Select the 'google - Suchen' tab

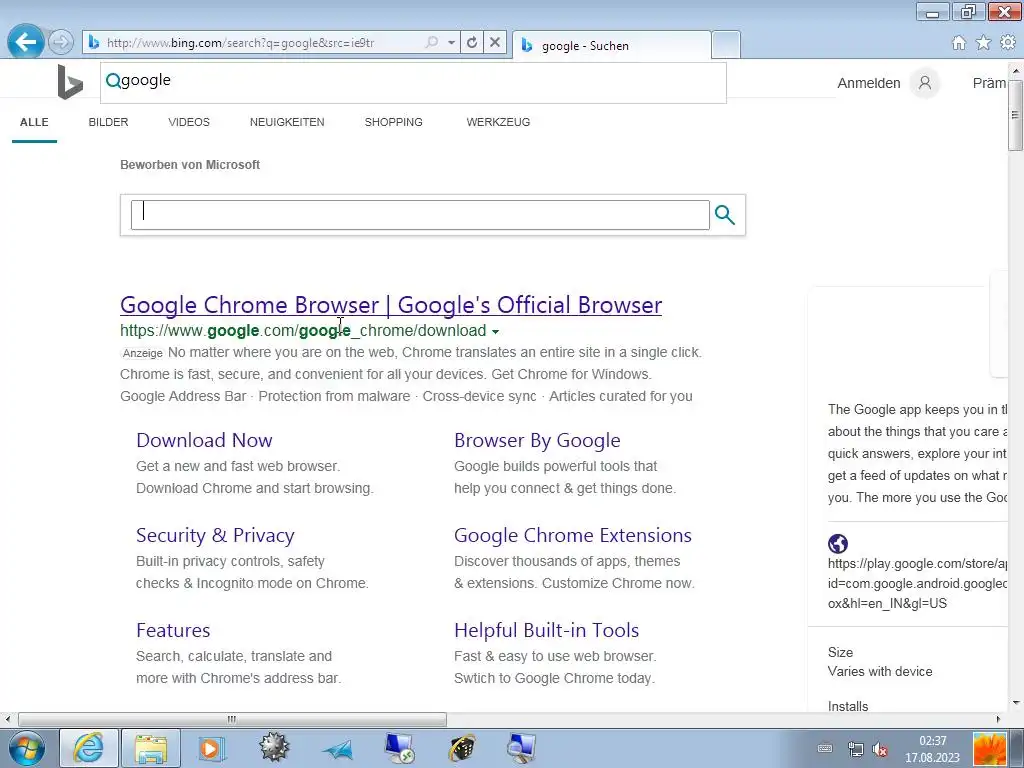(x=611, y=46)
